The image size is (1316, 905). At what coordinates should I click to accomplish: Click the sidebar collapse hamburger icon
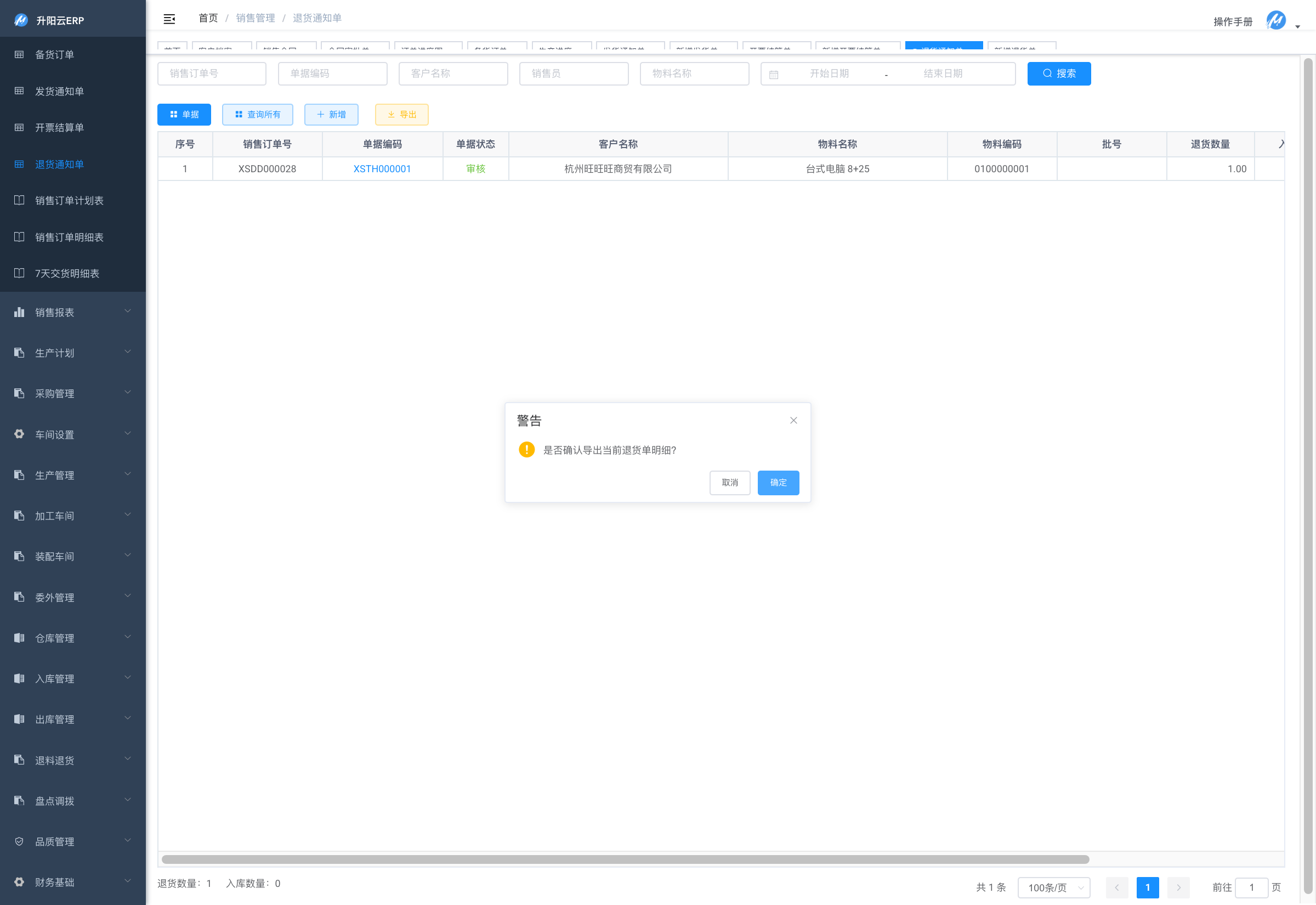[x=169, y=19]
